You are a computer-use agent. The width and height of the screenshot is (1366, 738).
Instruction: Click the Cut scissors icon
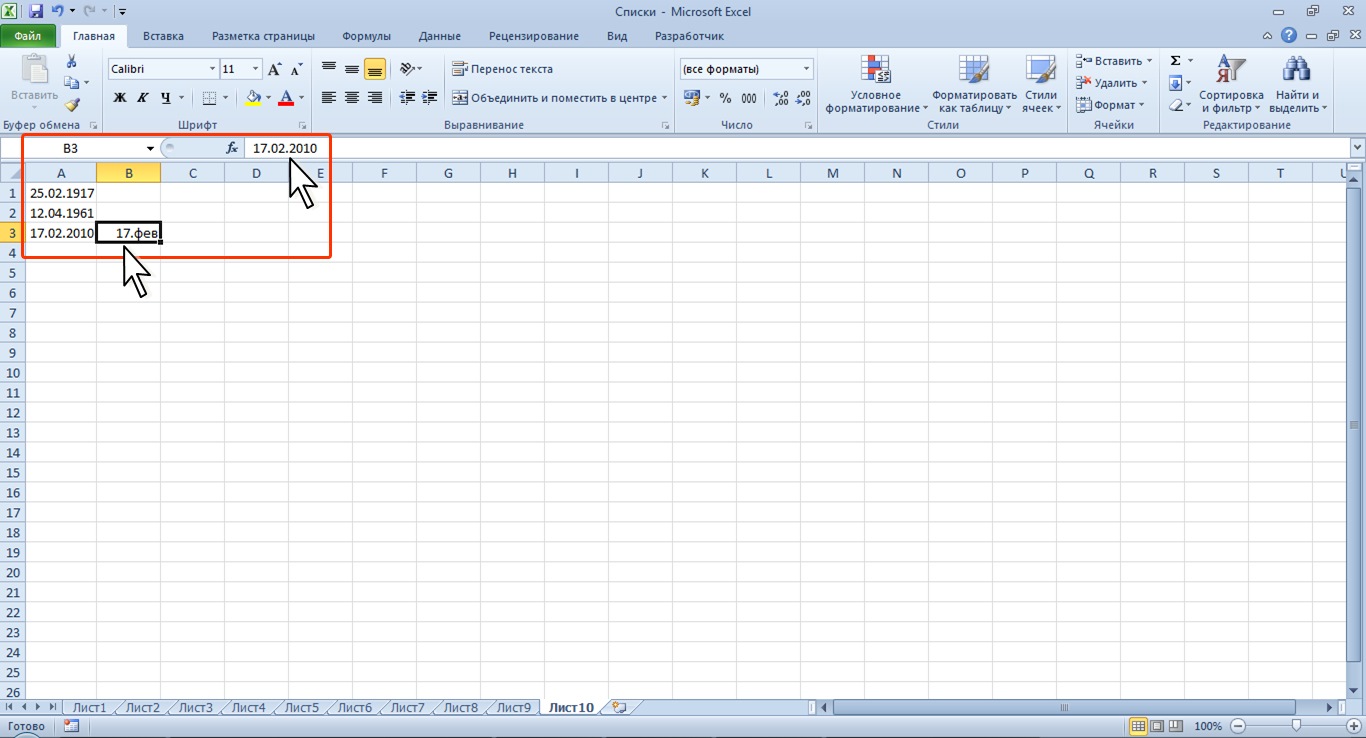click(71, 62)
